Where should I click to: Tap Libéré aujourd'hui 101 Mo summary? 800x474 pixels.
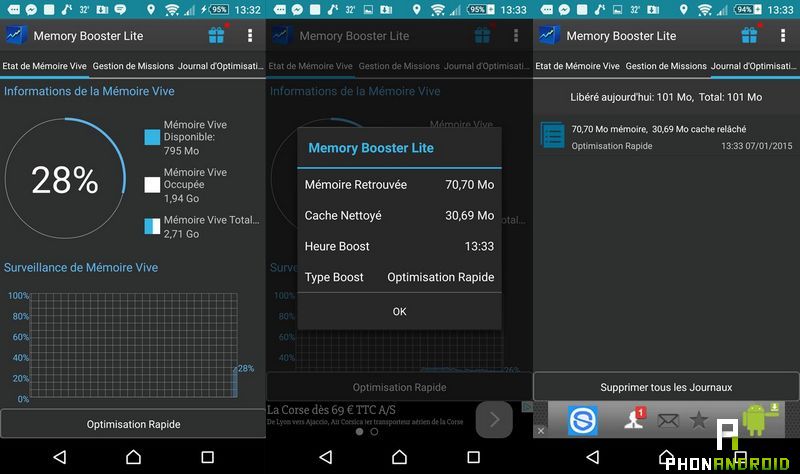(666, 97)
